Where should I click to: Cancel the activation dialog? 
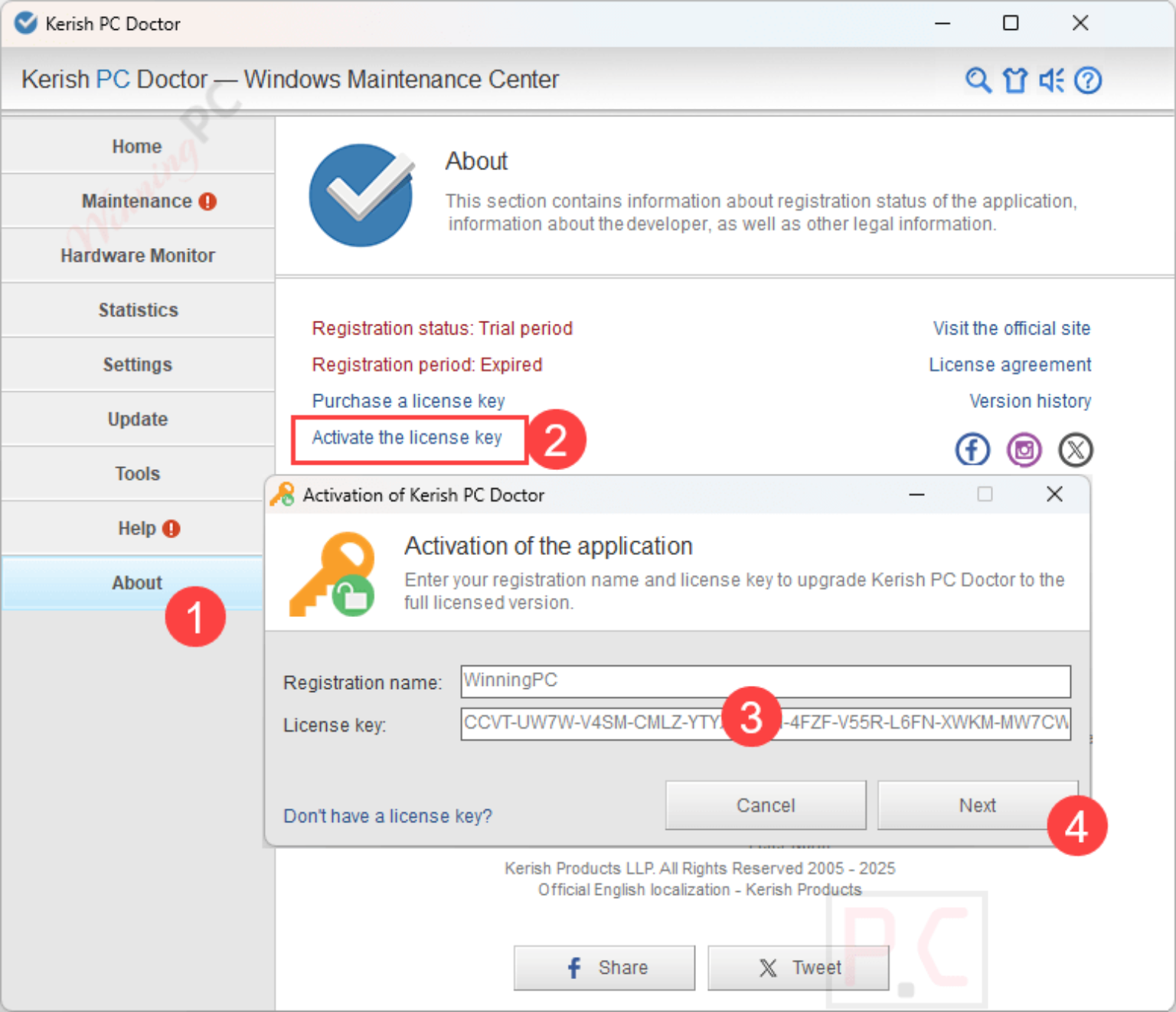tap(765, 805)
